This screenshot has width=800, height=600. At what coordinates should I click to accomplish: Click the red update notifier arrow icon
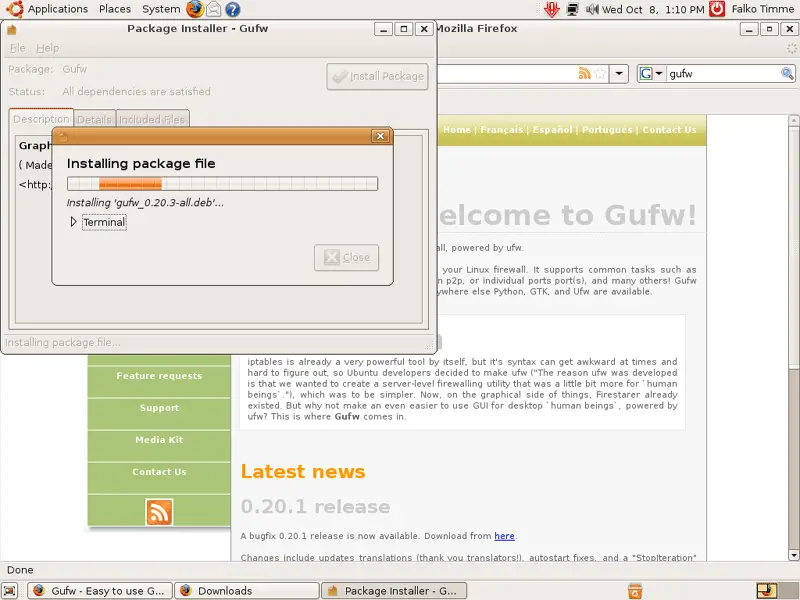552,9
